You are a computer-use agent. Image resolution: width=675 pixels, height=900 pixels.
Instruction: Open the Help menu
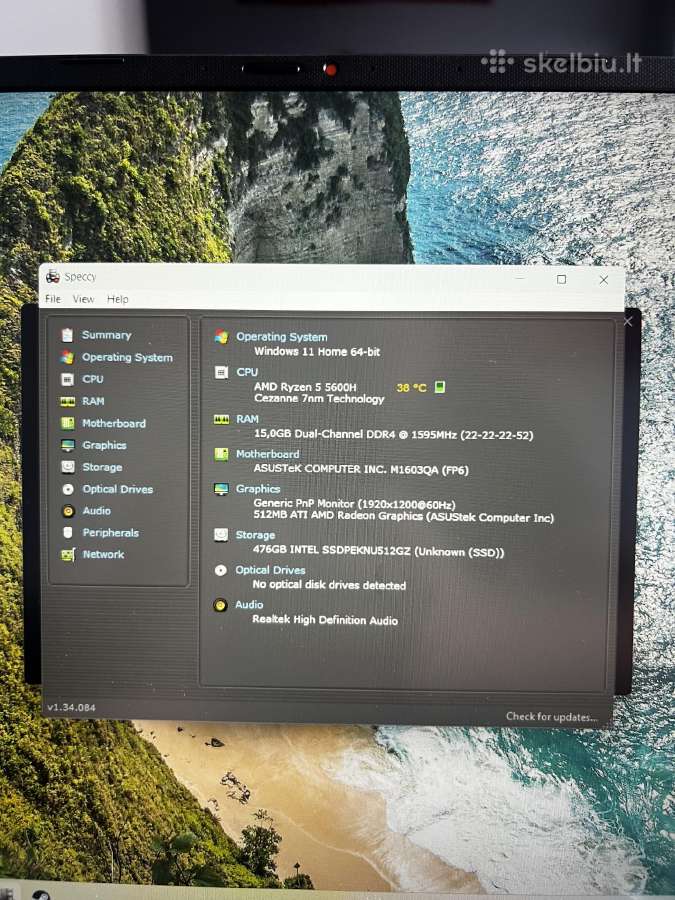tap(118, 299)
